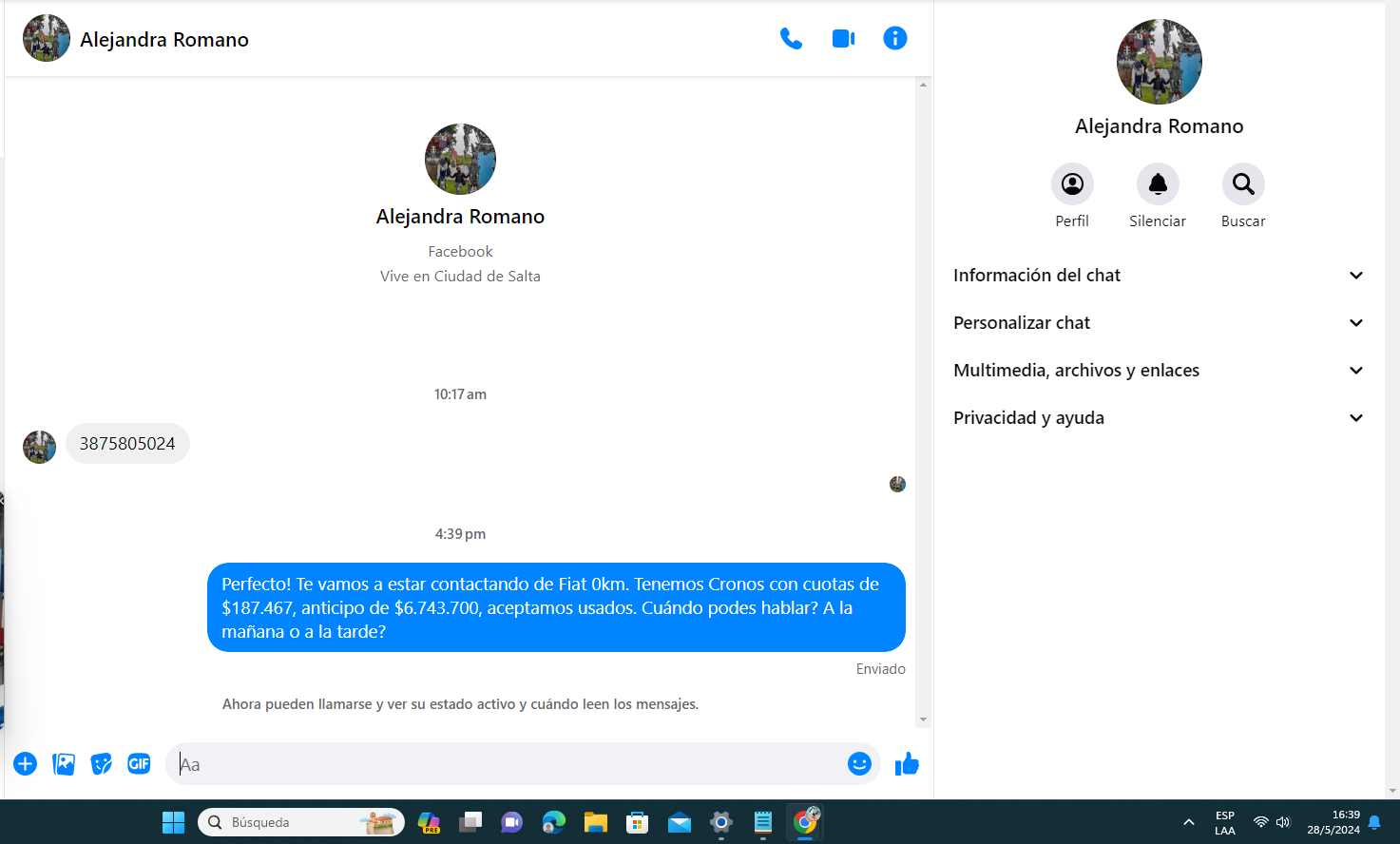
Task: Start a voice call with Alejandra Romano
Action: (x=791, y=39)
